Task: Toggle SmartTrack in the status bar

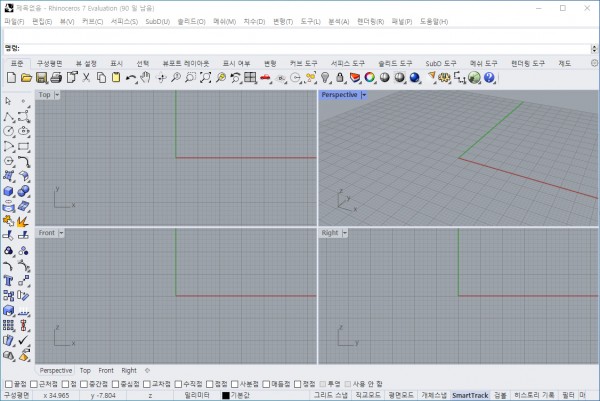Action: (x=470, y=395)
